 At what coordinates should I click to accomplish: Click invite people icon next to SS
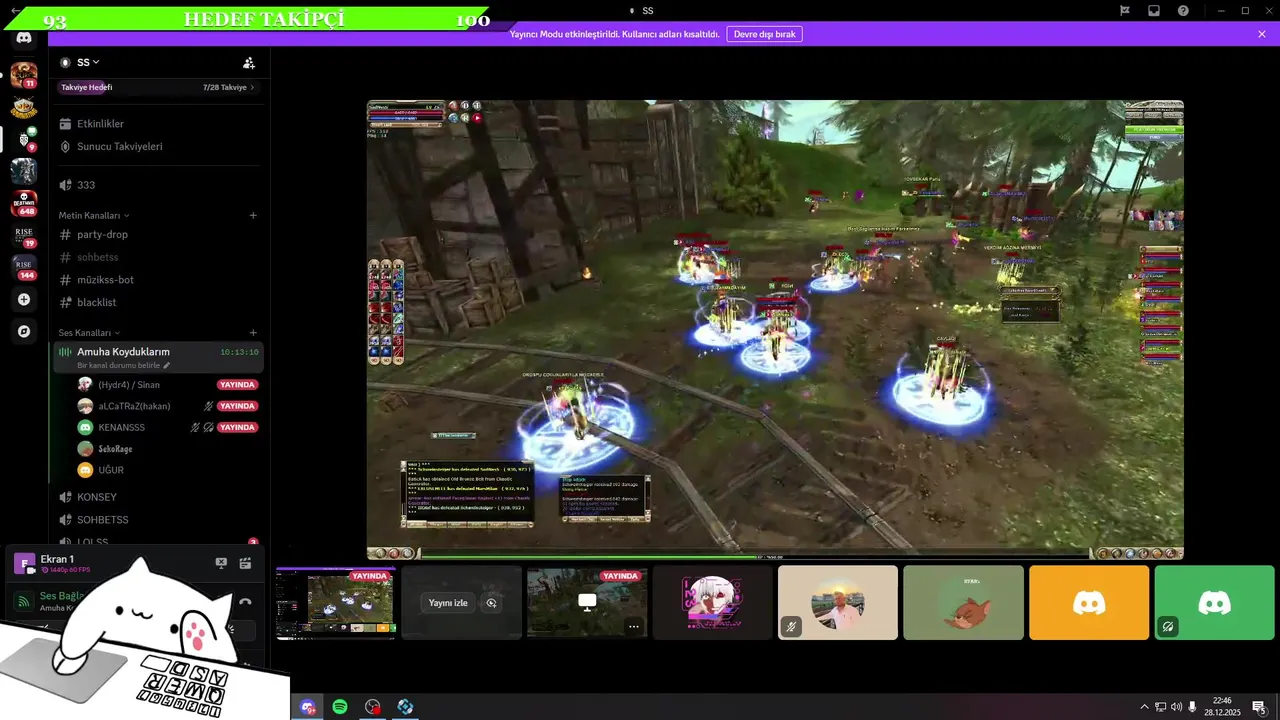click(249, 63)
